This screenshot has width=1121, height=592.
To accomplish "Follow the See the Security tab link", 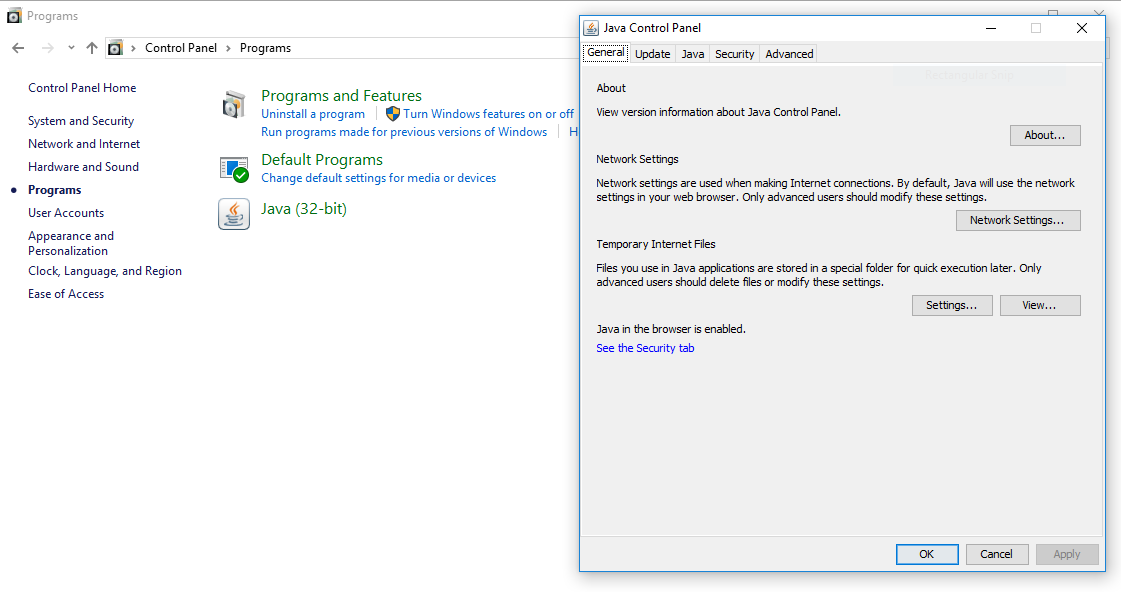I will point(646,348).
